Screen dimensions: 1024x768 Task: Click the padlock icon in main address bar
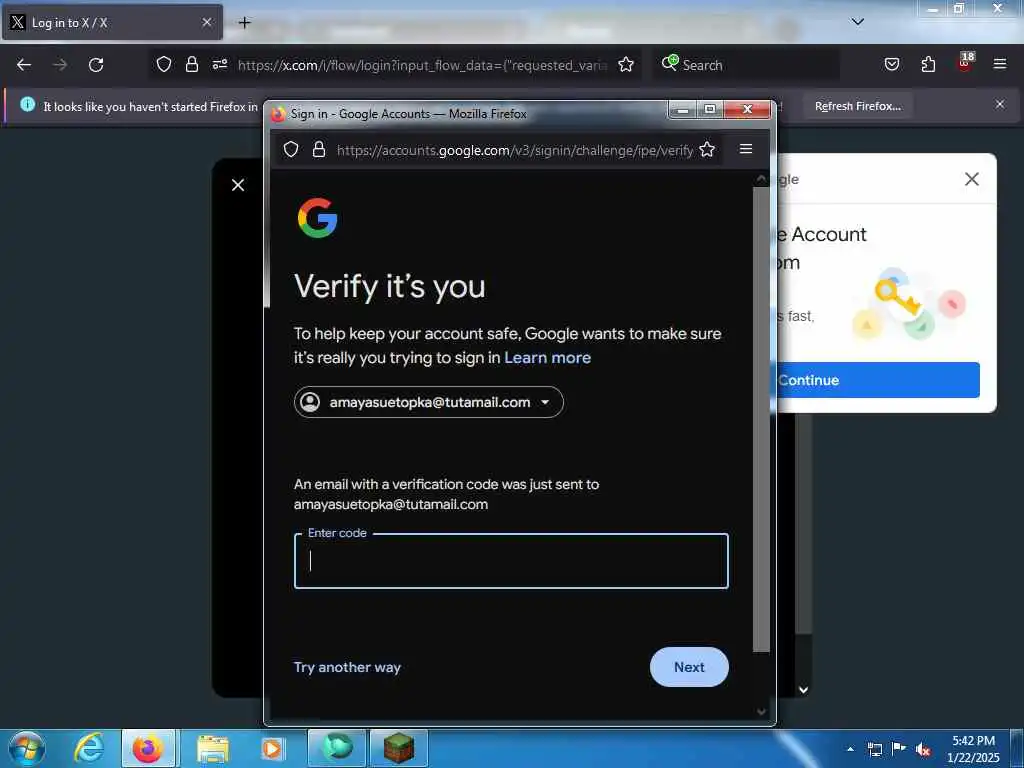(x=191, y=64)
